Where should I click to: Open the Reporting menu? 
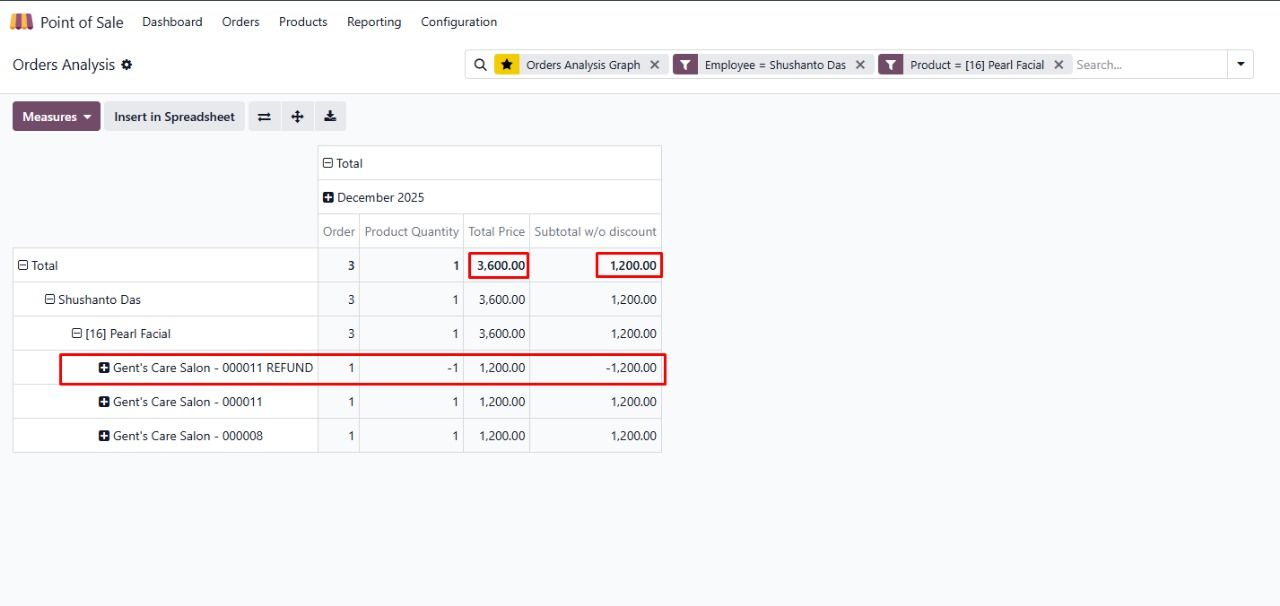[x=374, y=22]
